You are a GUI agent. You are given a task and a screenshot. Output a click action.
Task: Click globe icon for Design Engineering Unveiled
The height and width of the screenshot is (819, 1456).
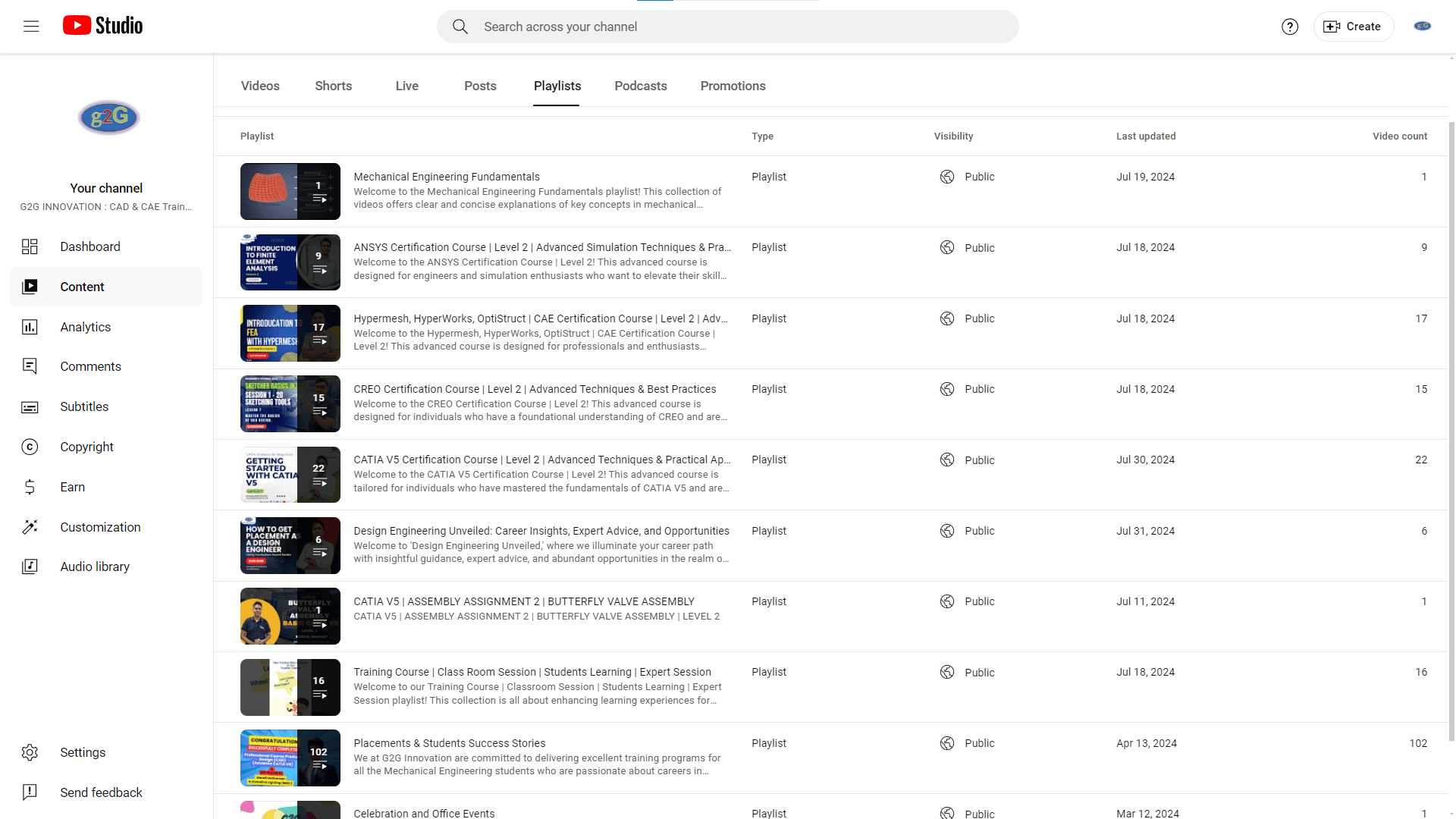947,531
